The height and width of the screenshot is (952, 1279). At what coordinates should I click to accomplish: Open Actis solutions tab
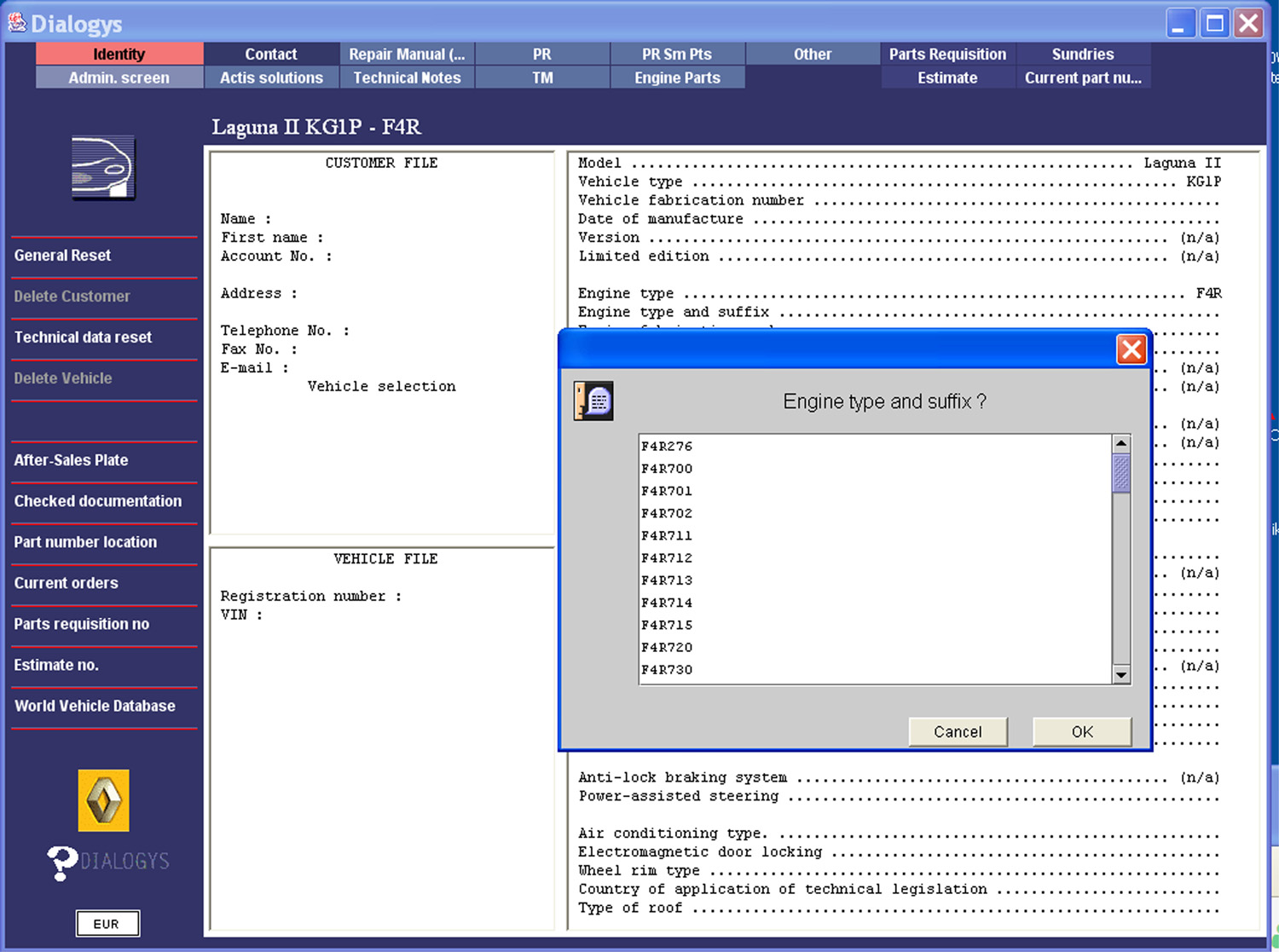coord(271,78)
